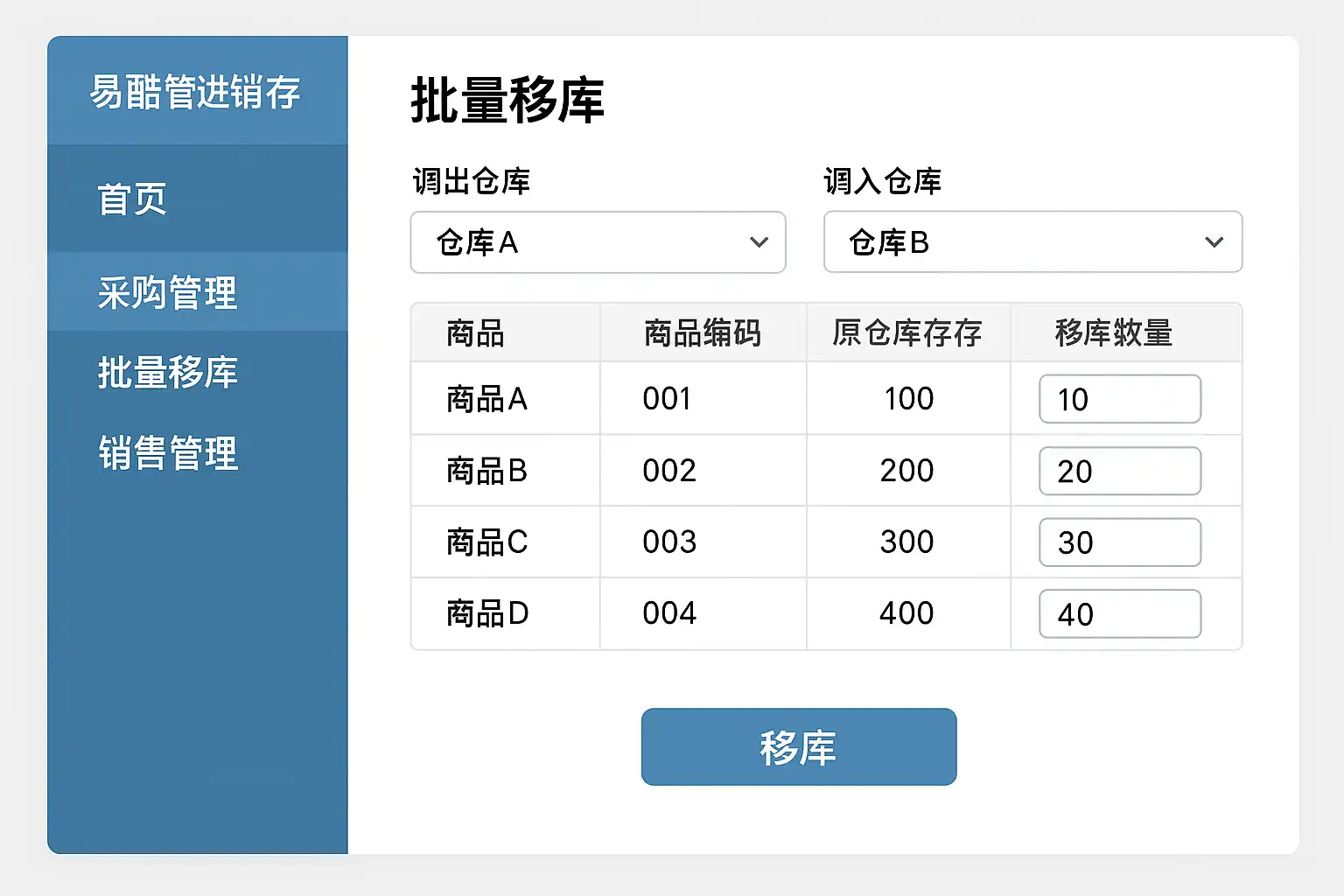Focus 移库数量 field for 商品B
This screenshot has width=1344, height=896.
click(x=1120, y=471)
